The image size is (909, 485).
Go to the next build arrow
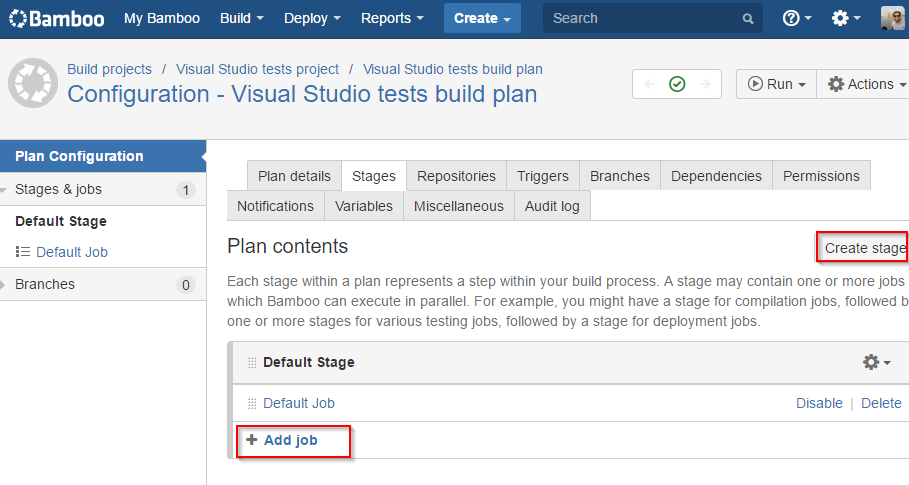coord(705,84)
